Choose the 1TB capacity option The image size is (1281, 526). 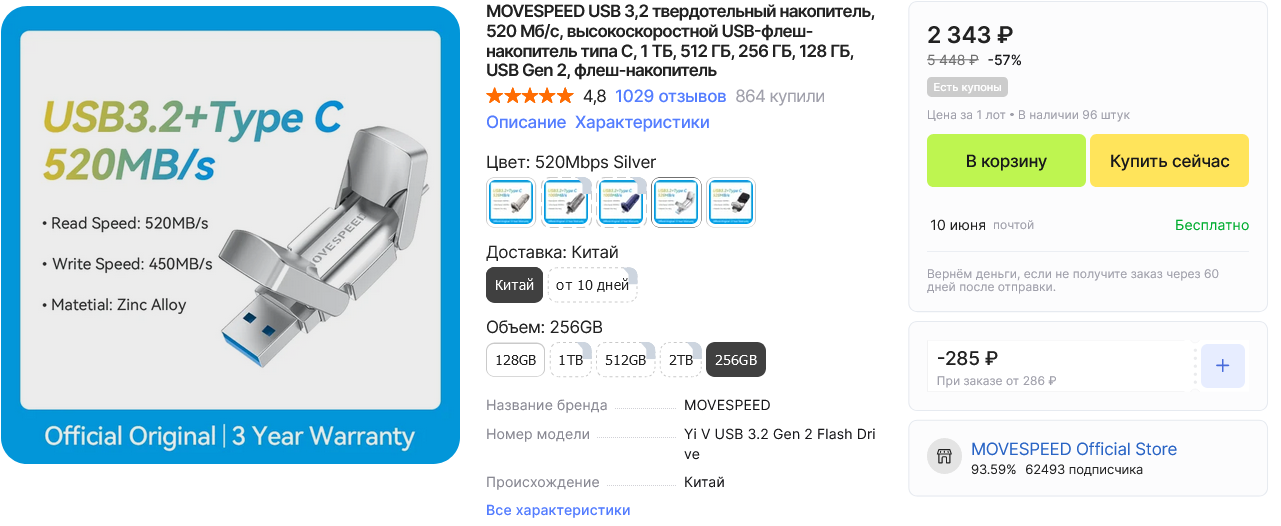pos(570,360)
